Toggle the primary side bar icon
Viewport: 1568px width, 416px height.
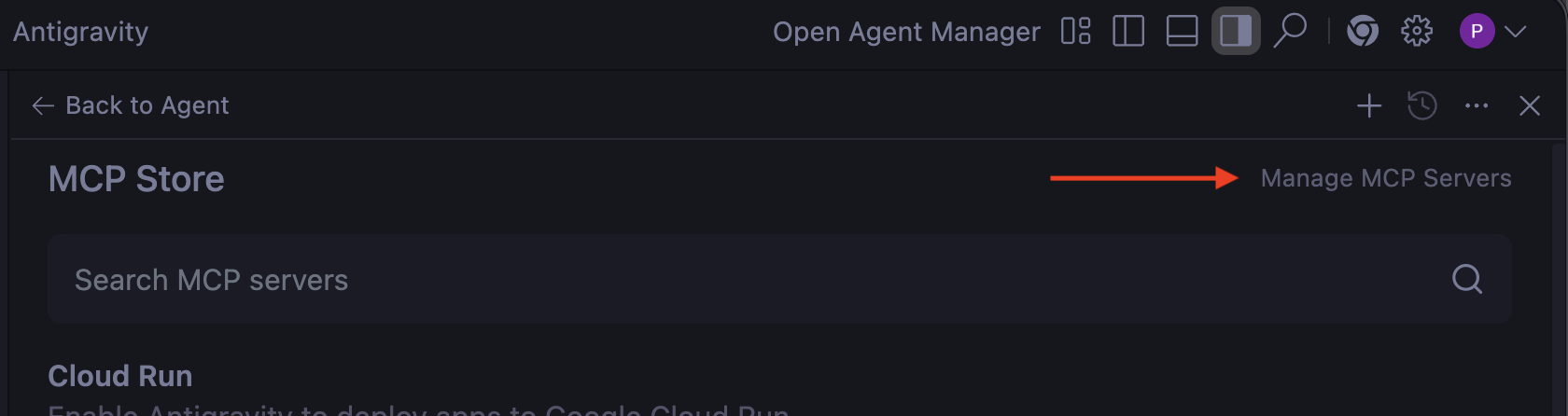click(1128, 31)
